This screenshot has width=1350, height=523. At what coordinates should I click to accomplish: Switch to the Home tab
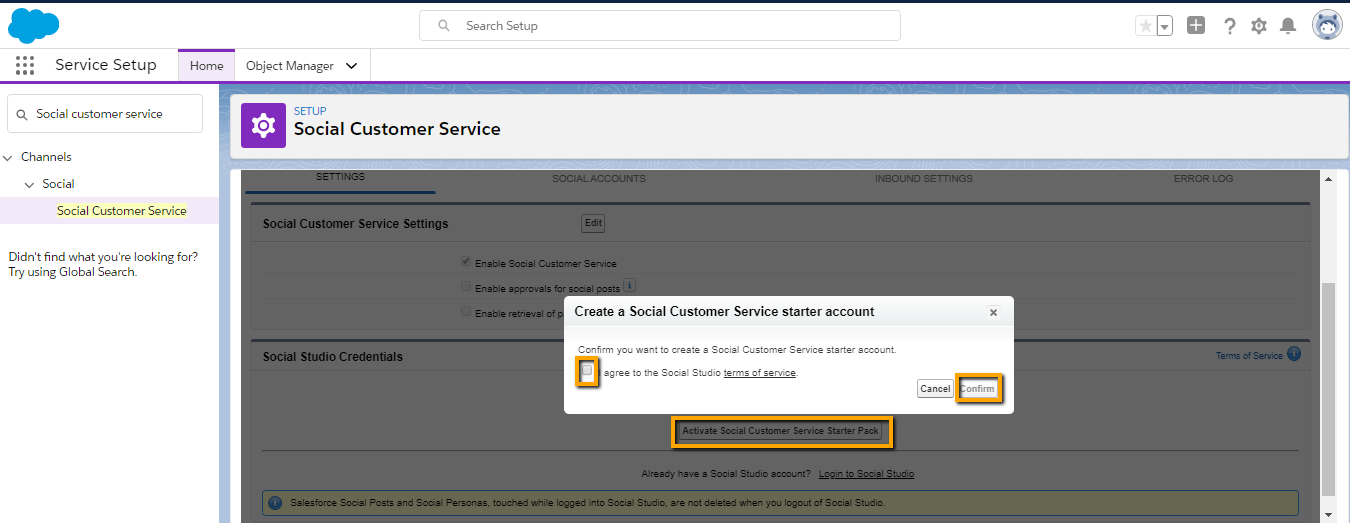coord(206,66)
